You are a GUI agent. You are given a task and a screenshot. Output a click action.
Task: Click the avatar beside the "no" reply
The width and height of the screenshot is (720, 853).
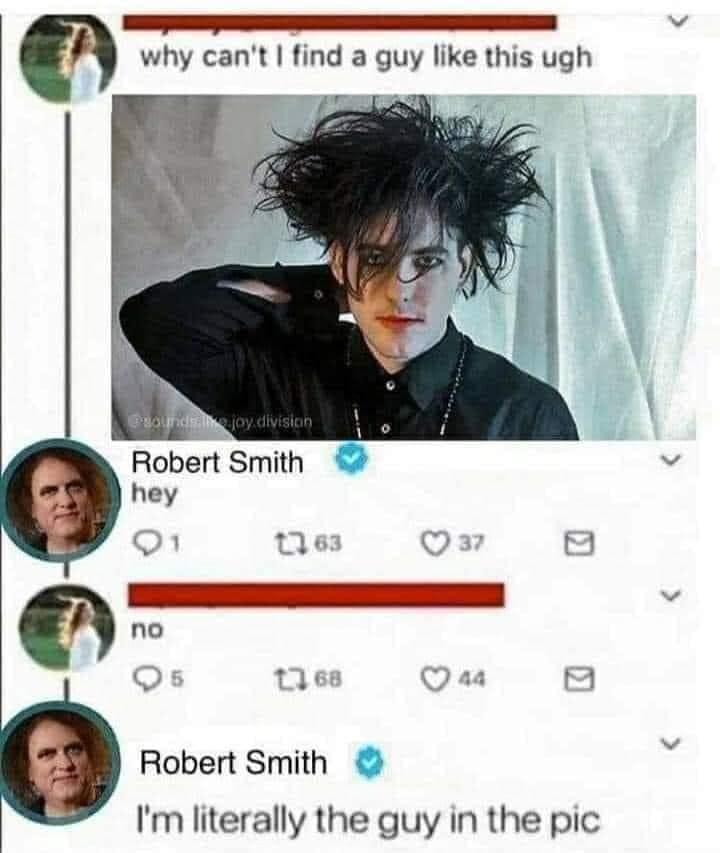[x=68, y=628]
